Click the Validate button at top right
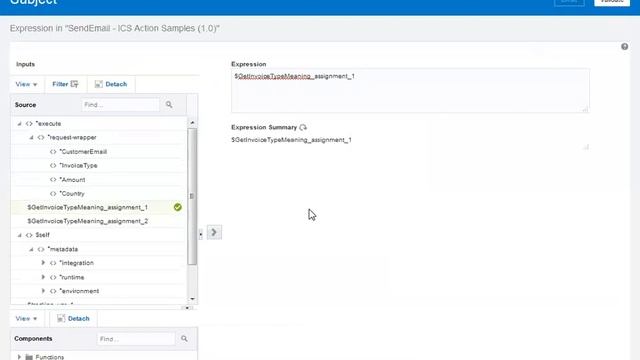The image size is (640, 360). [x=612, y=2]
